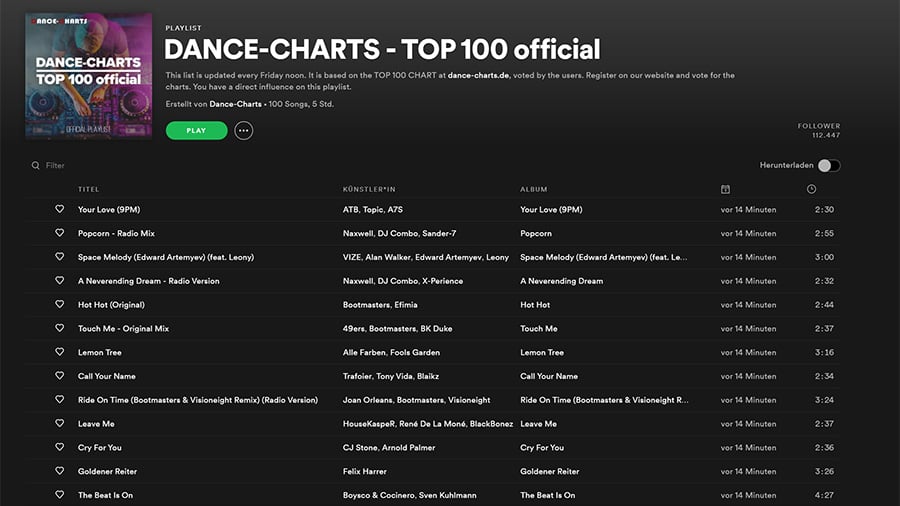Click artists HouseKaspeR, René De La Moné, BlackBonez
Image resolution: width=900 pixels, height=506 pixels.
click(428, 424)
